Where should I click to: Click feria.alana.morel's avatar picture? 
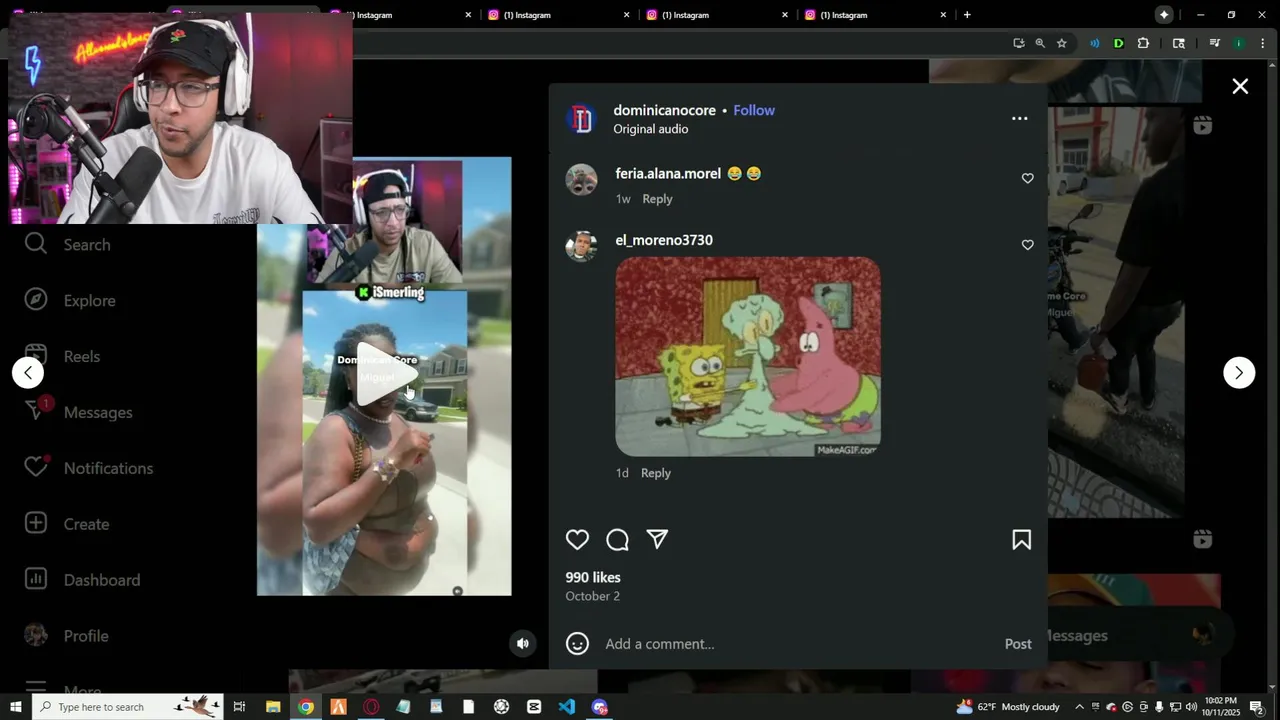tap(581, 180)
